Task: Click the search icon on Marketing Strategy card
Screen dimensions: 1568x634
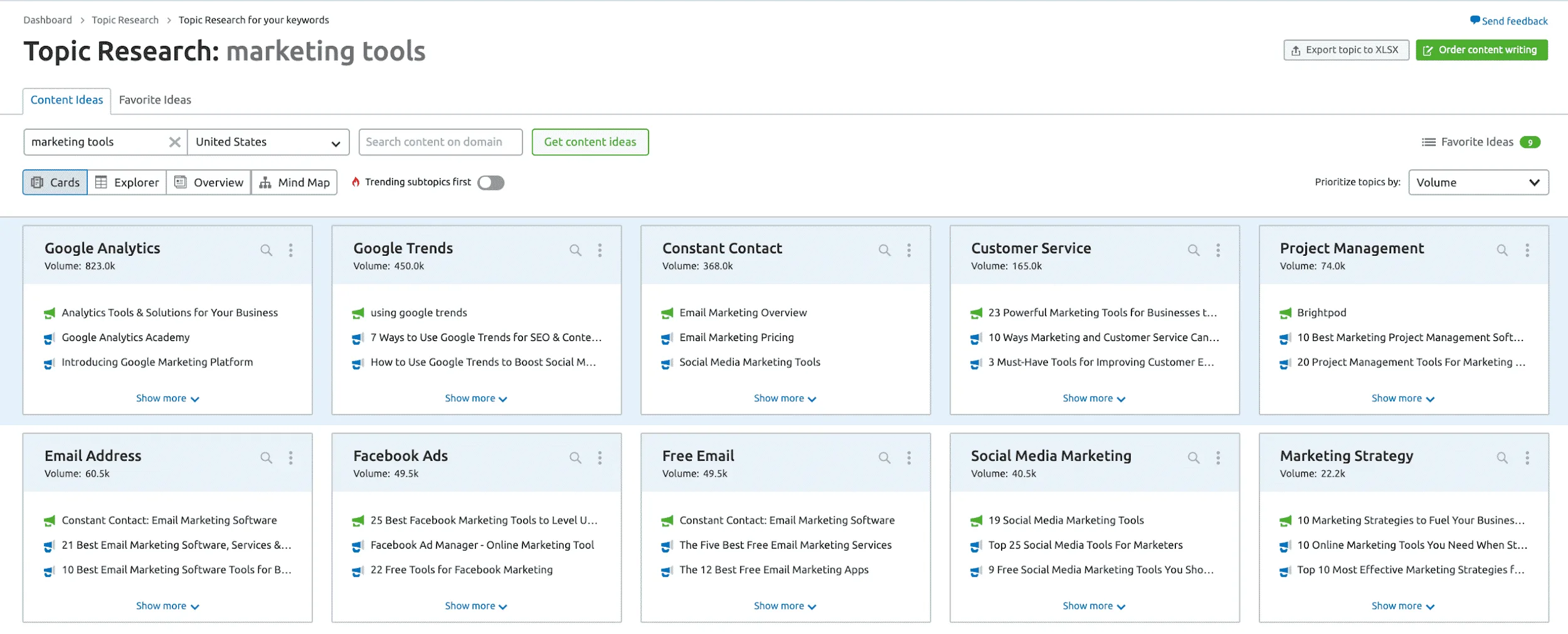Action: [x=1502, y=458]
